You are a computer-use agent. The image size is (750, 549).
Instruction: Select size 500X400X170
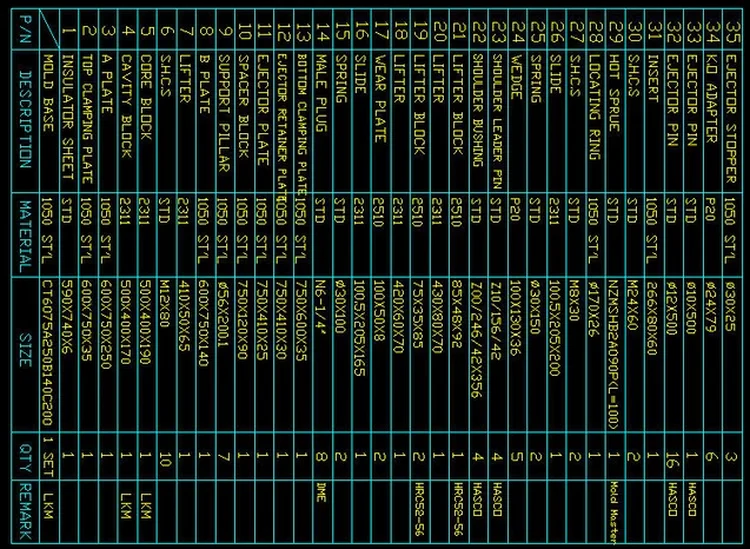(126, 322)
